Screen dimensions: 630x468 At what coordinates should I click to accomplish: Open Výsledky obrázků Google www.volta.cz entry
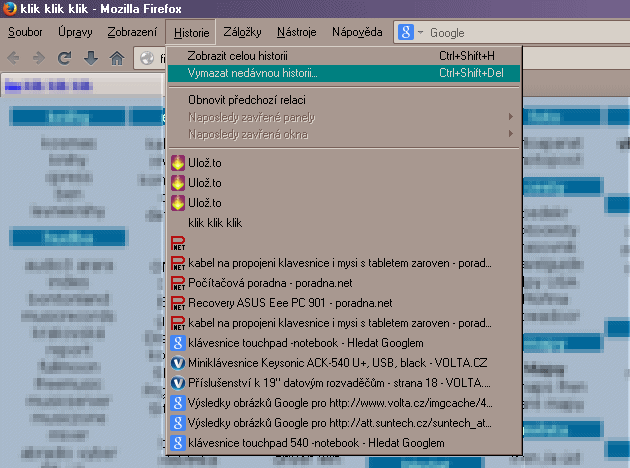click(344, 403)
